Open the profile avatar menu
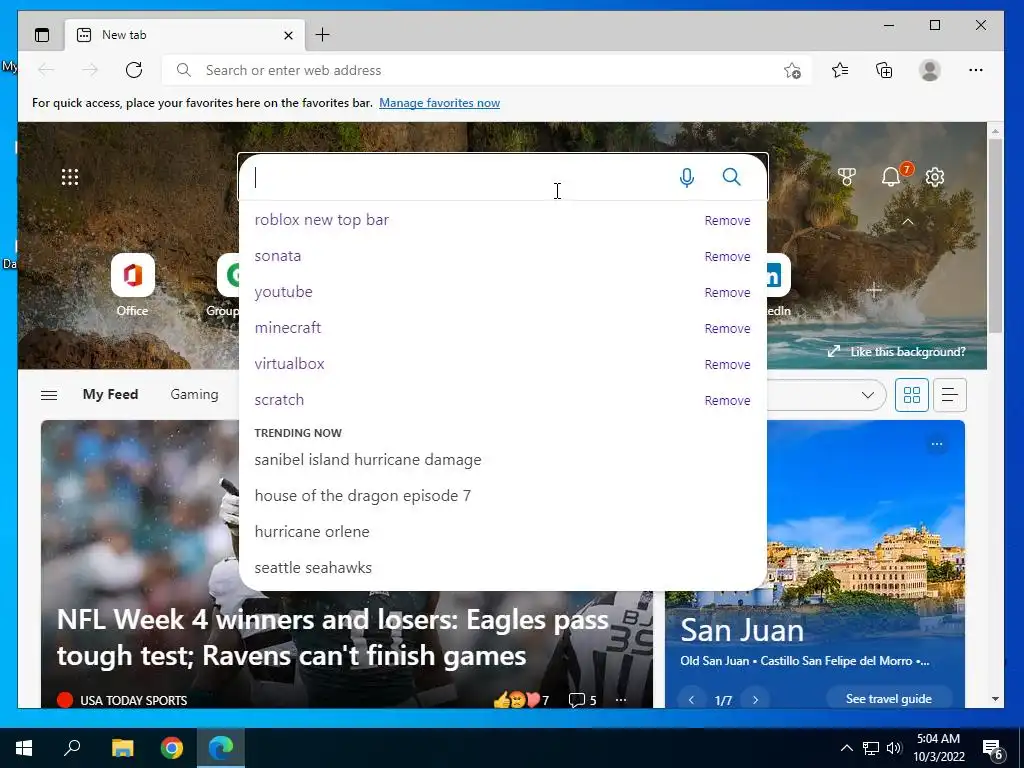This screenshot has width=1024, height=768. [x=929, y=70]
